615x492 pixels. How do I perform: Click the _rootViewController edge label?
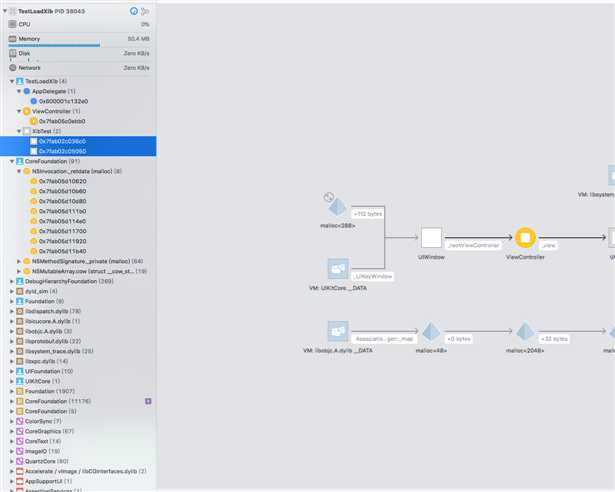tap(474, 245)
